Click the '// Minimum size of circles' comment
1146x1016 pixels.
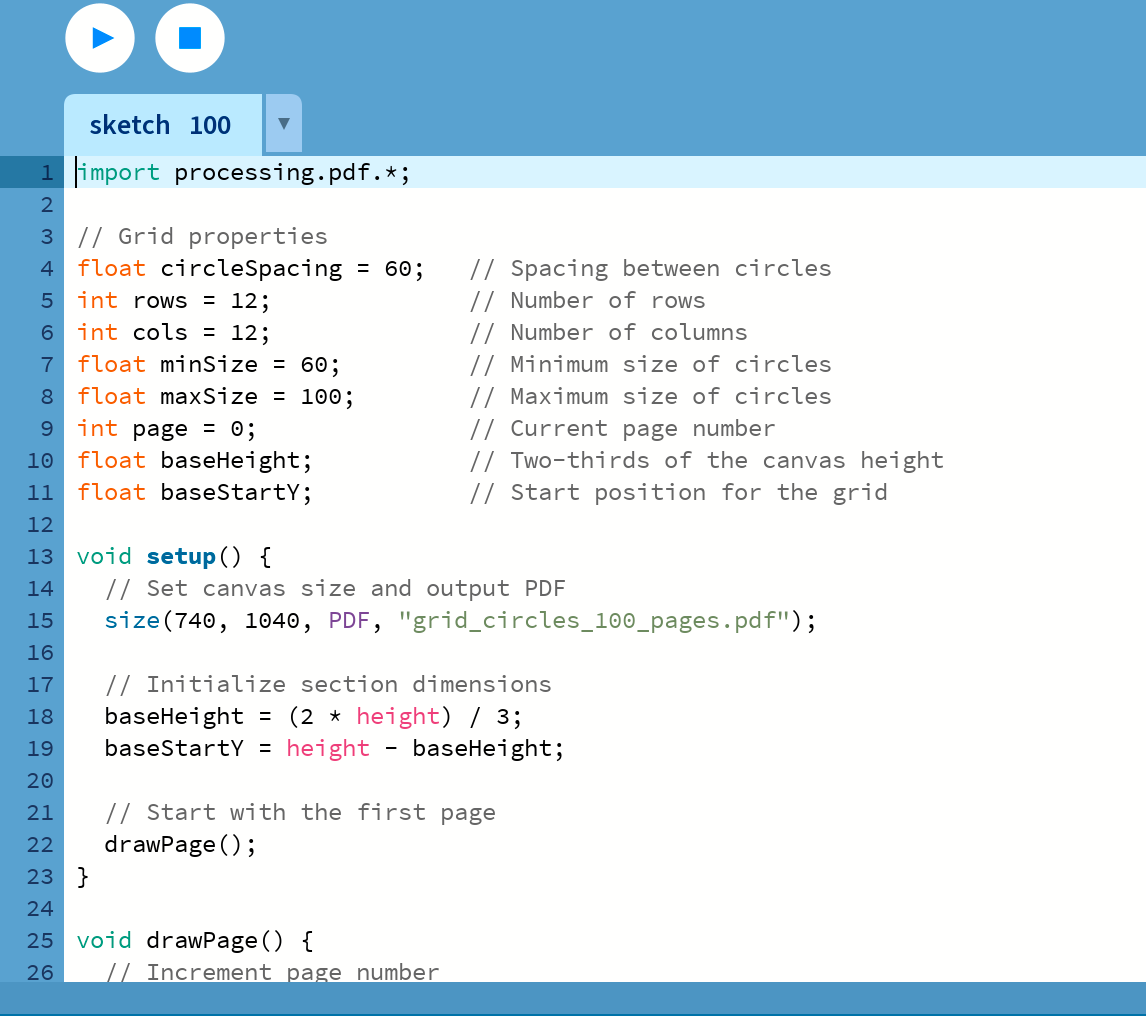[x=650, y=365]
